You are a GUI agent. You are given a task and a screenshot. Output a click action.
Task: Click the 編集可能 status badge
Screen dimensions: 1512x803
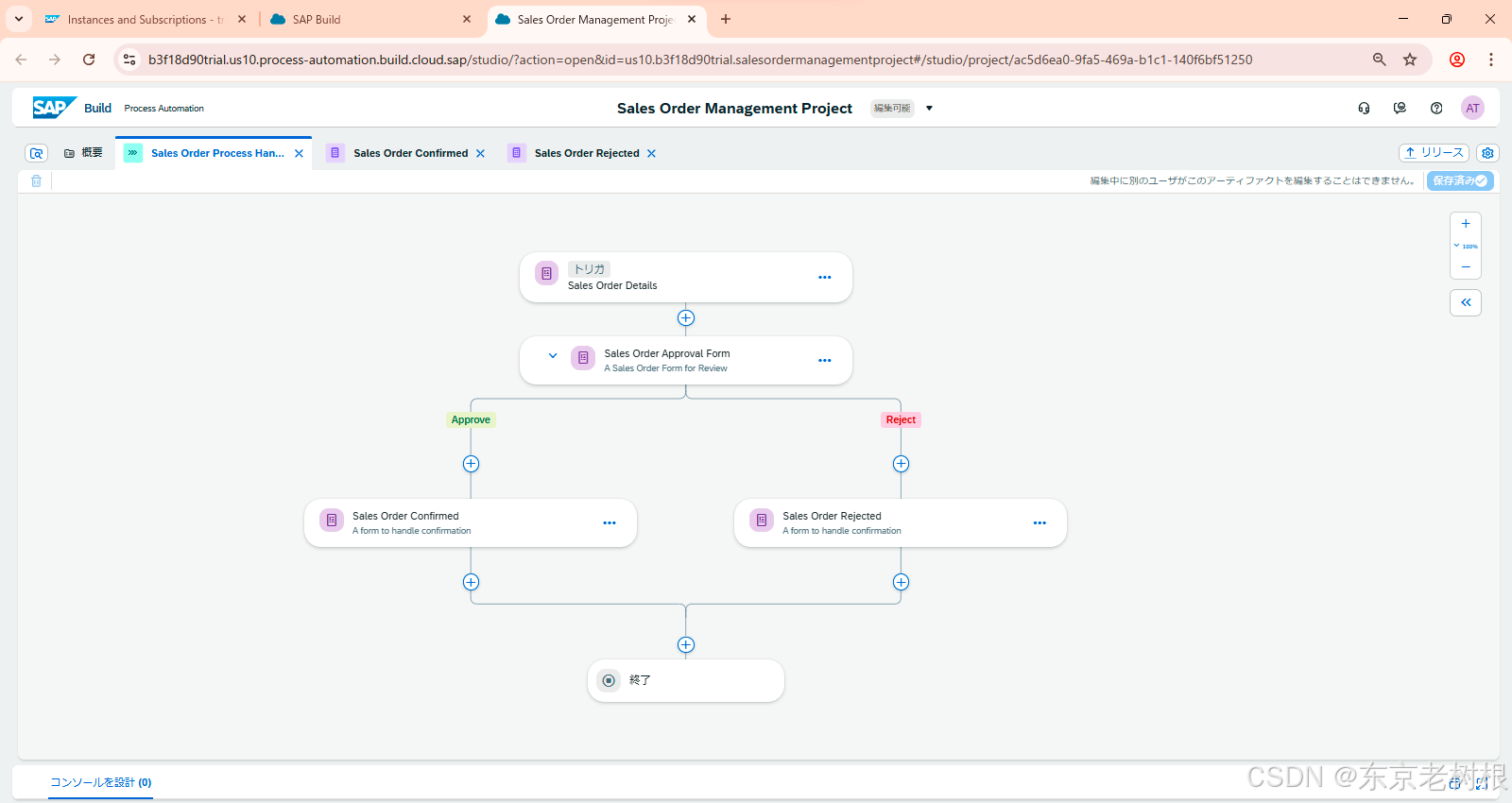click(892, 109)
